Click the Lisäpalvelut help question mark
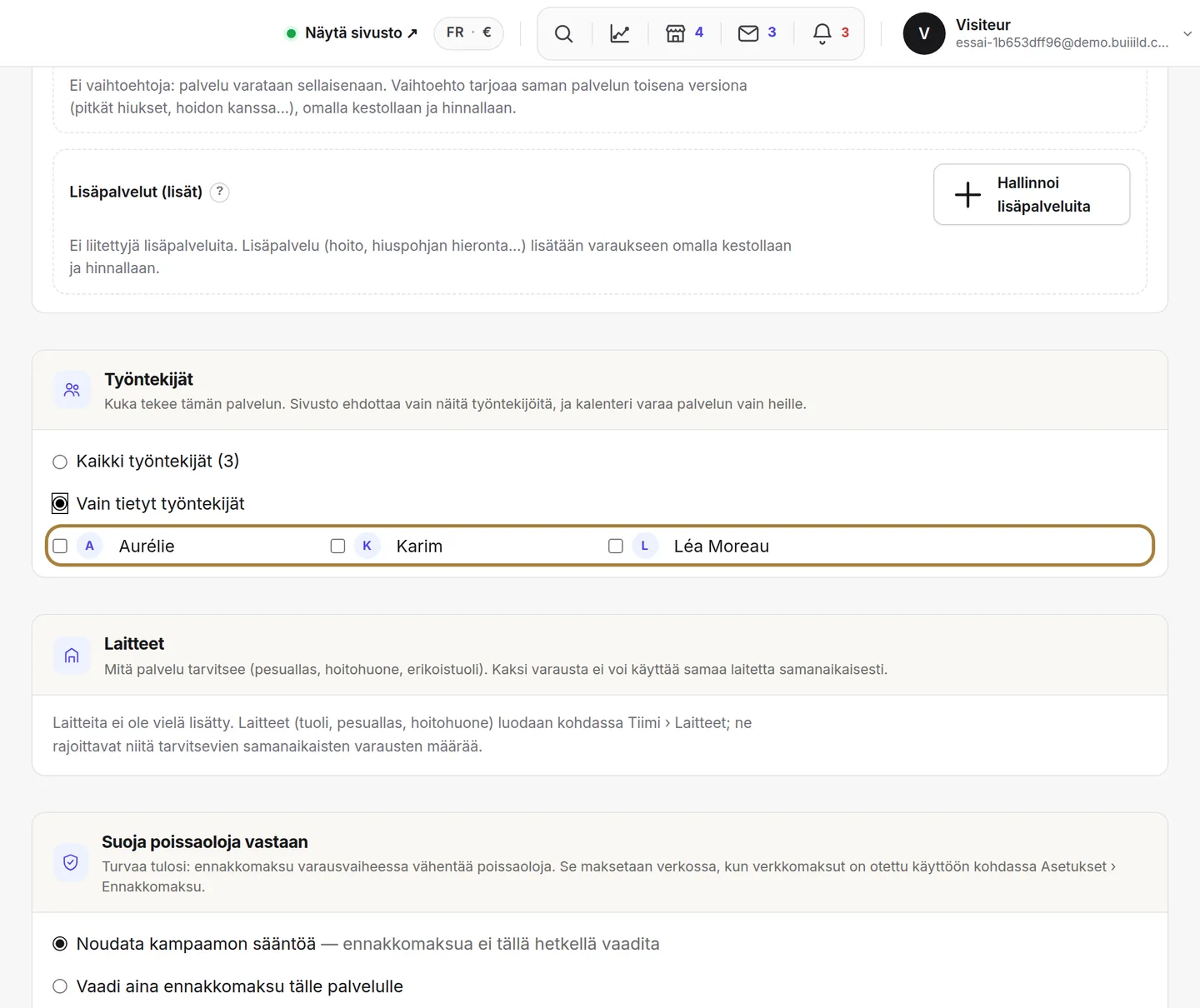The width and height of the screenshot is (1200, 1008). point(219,192)
